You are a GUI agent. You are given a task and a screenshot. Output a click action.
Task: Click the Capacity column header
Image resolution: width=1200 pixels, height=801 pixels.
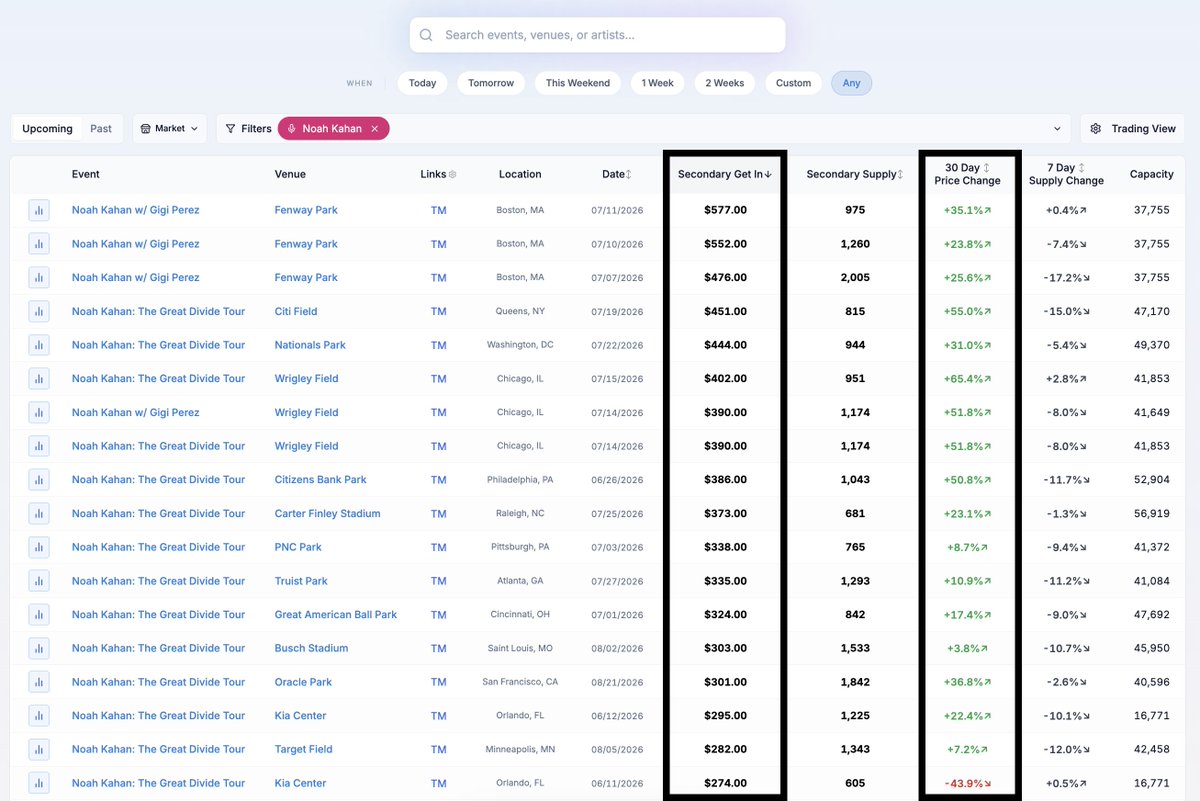(x=1152, y=174)
